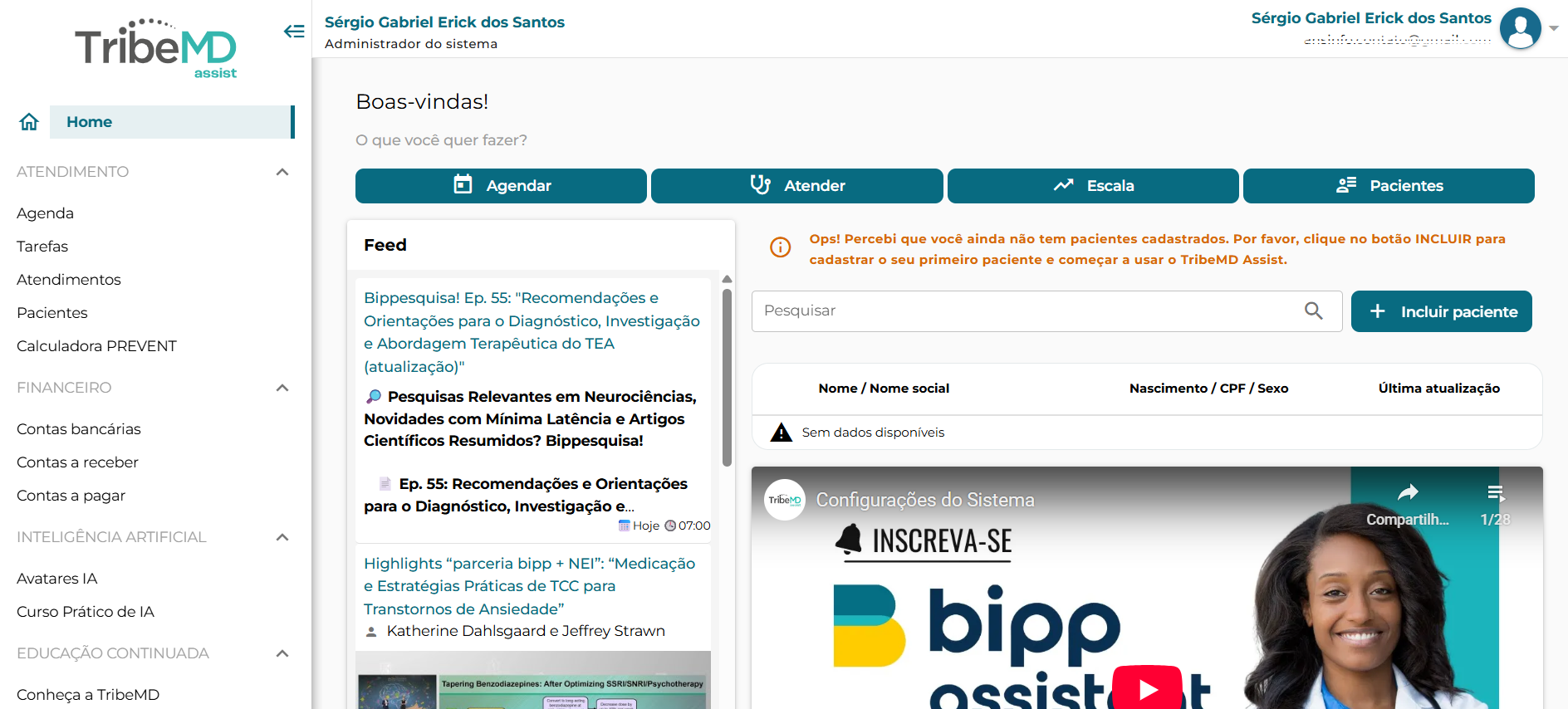Click the feed scroll up arrow

[x=727, y=279]
